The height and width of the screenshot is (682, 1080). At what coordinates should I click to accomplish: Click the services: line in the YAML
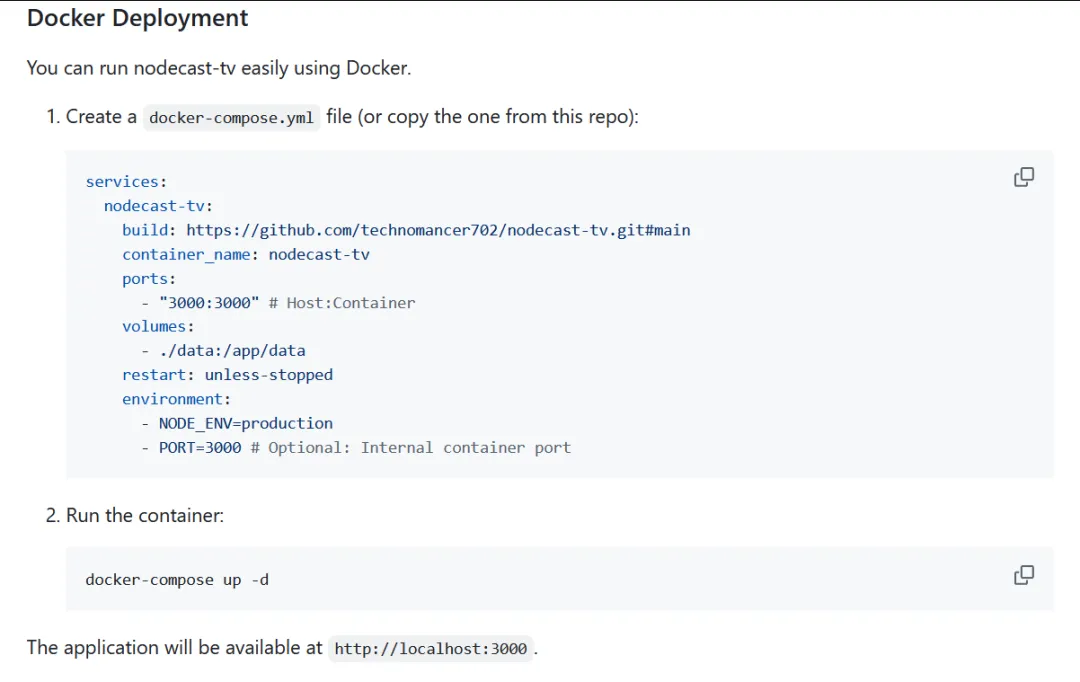pos(126,182)
